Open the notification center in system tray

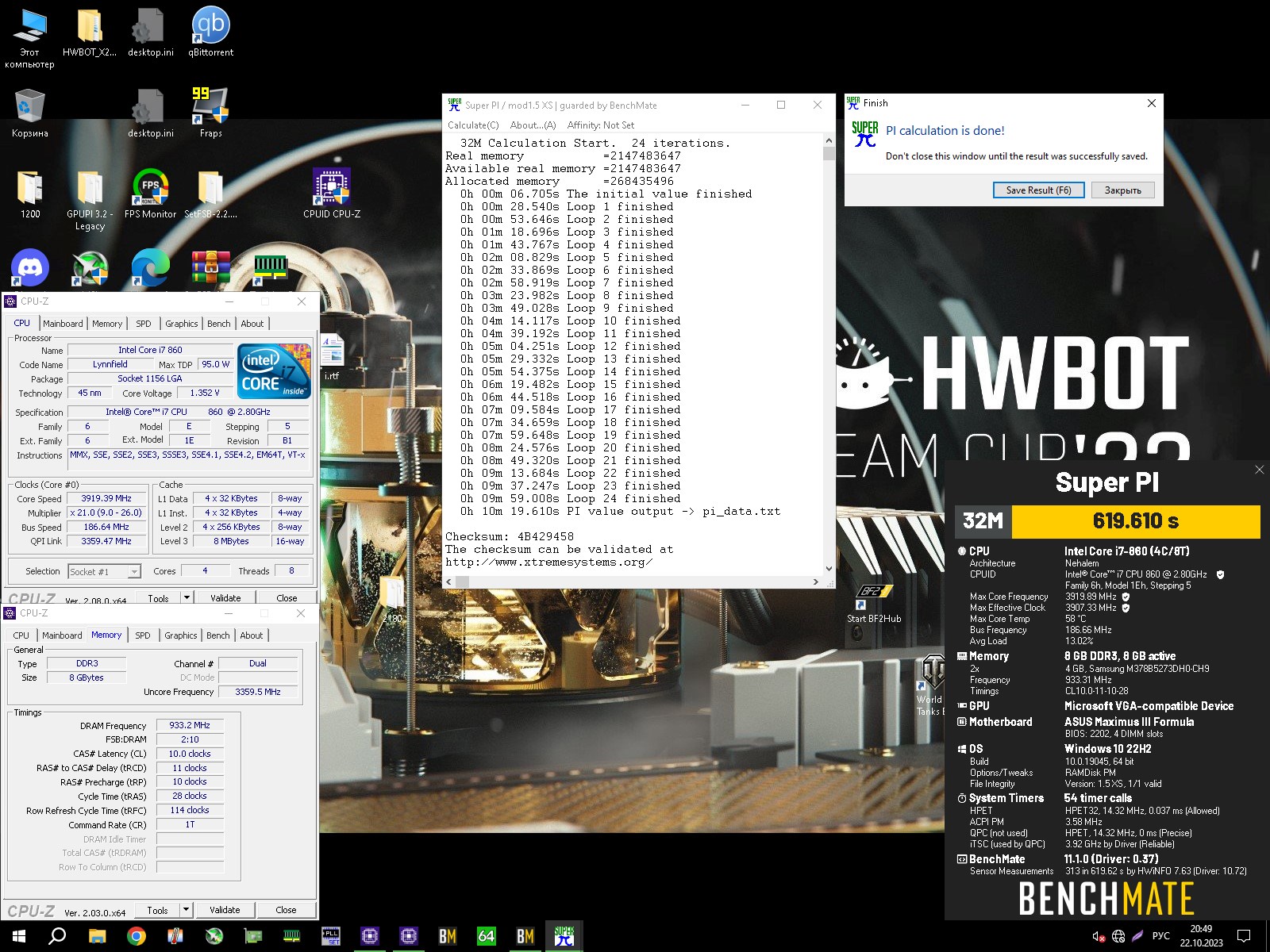pyautogui.click(x=1244, y=936)
